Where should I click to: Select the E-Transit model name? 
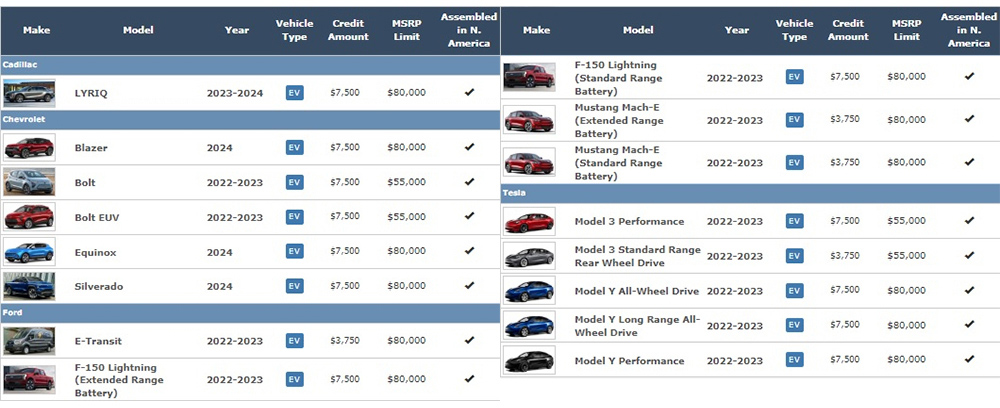(98, 341)
